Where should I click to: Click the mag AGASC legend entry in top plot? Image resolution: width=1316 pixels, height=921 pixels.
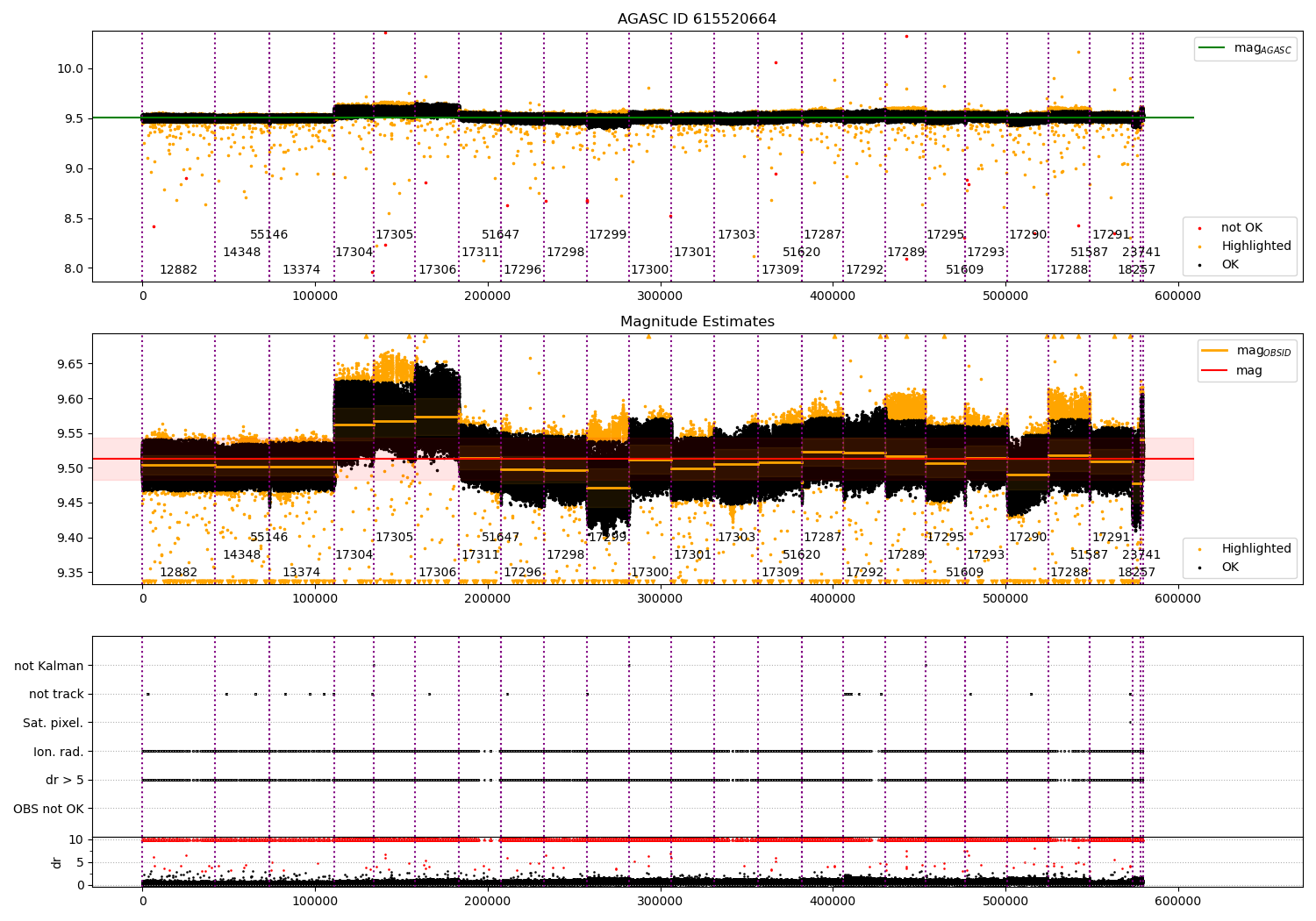tap(1246, 48)
